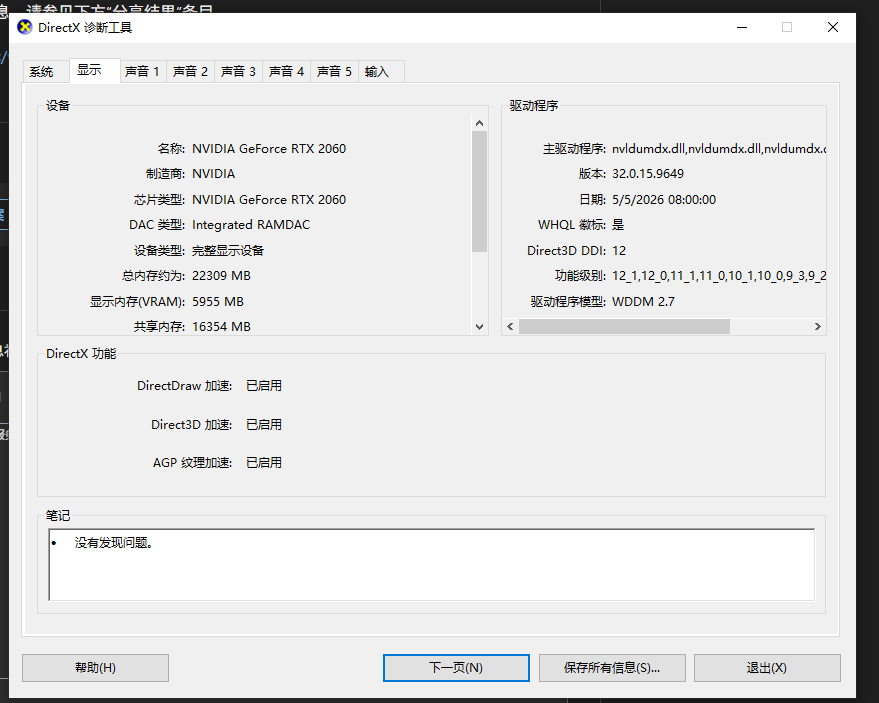
Task: Click the DirectX title bar icon
Action: click(25, 27)
